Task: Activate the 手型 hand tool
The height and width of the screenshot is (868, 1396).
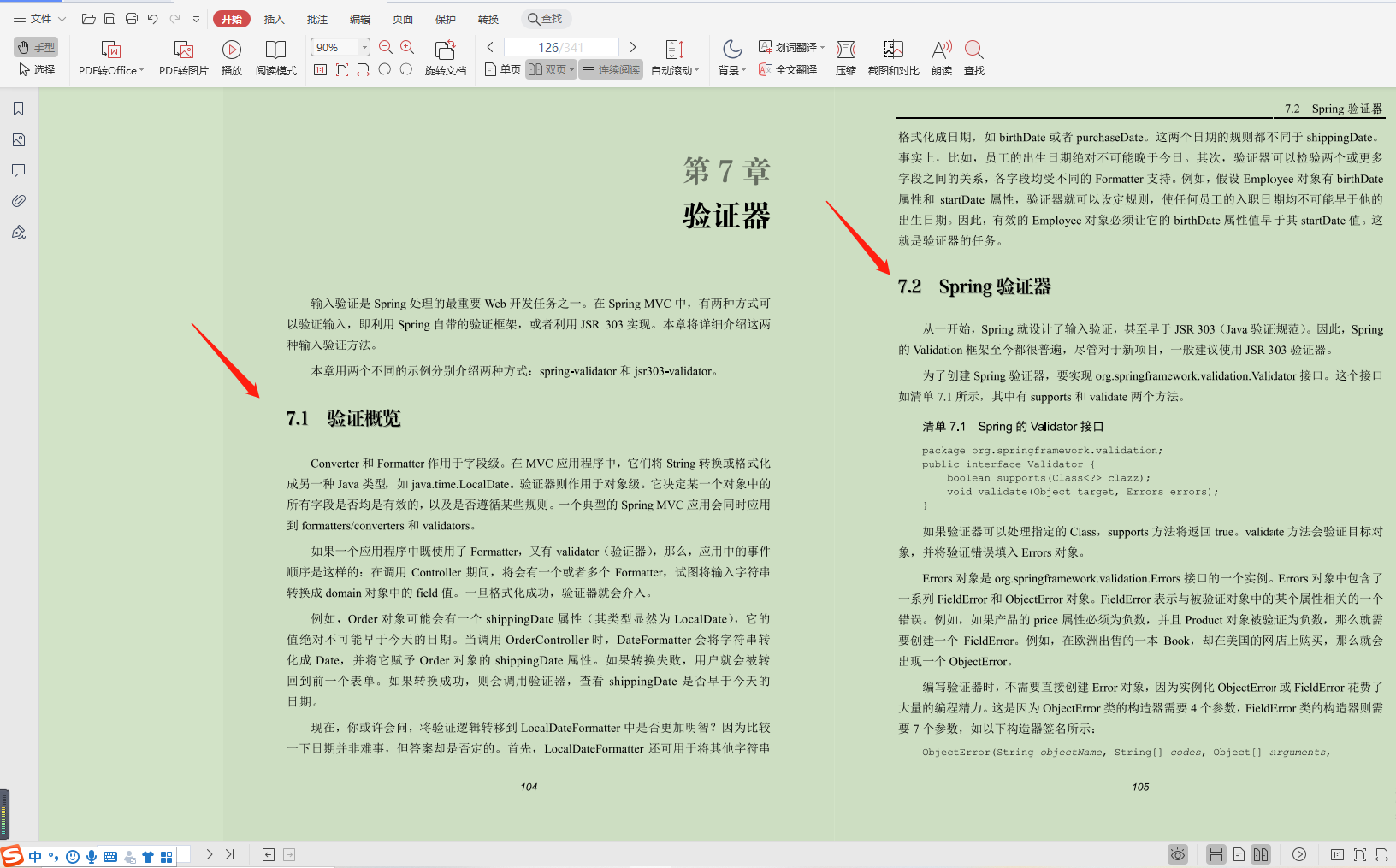Action: click(36, 47)
